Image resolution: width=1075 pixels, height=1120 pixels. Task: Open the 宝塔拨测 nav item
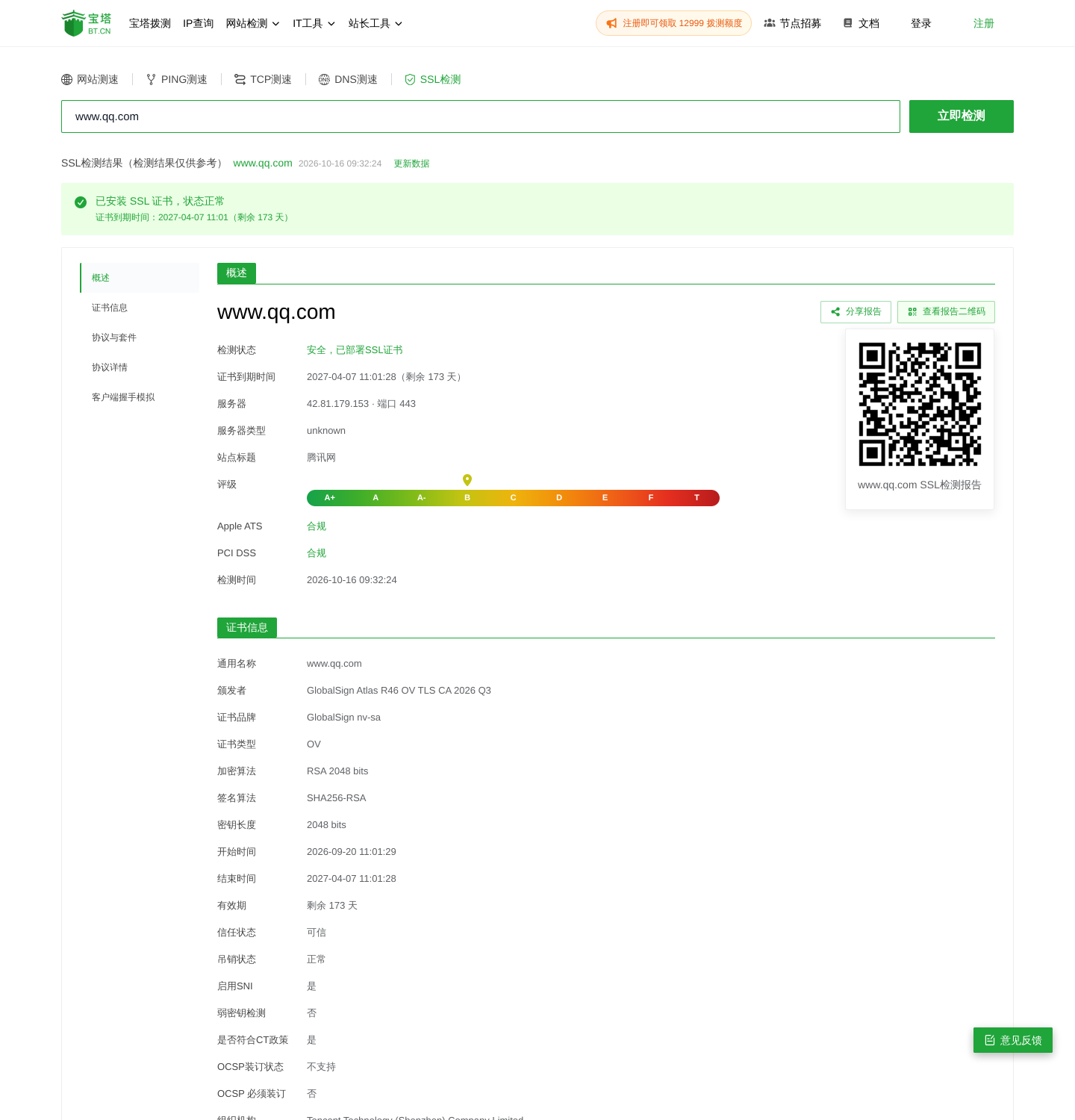click(x=150, y=23)
